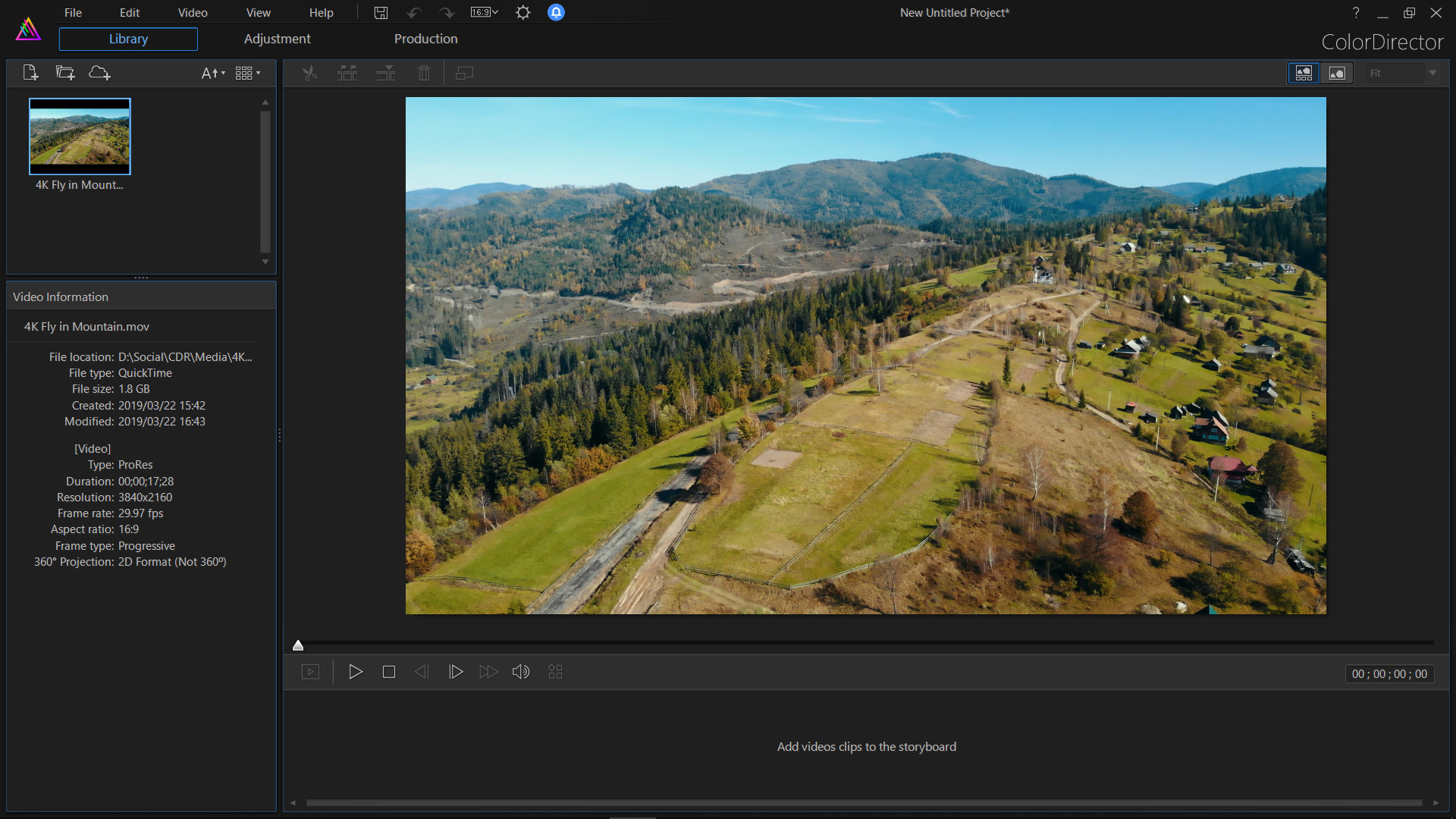Click the import media folder icon
Viewport: 1456px width, 819px height.
64,72
